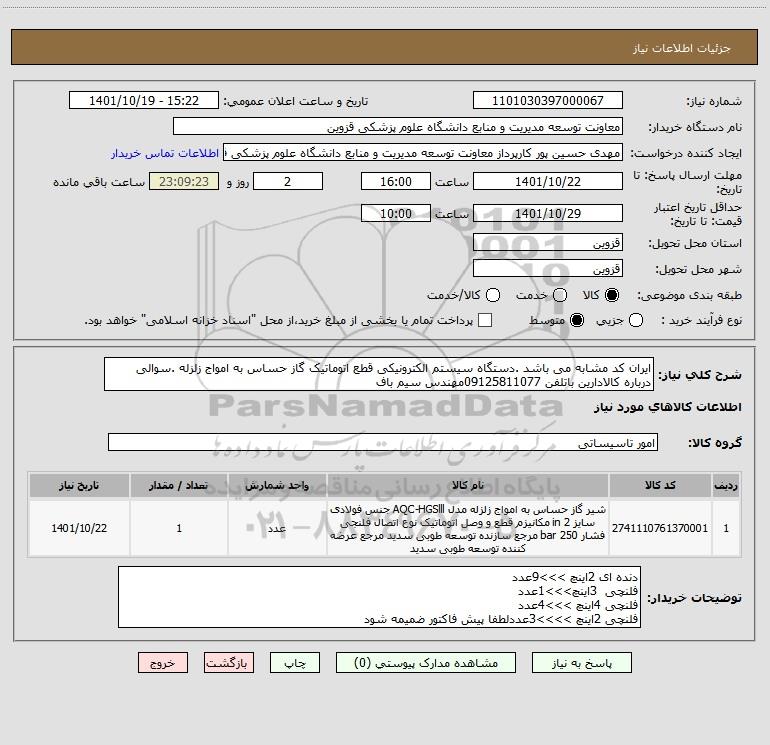Click the response deadline date 1401/10/22 field
This screenshot has height=745, width=770.
click(548, 181)
